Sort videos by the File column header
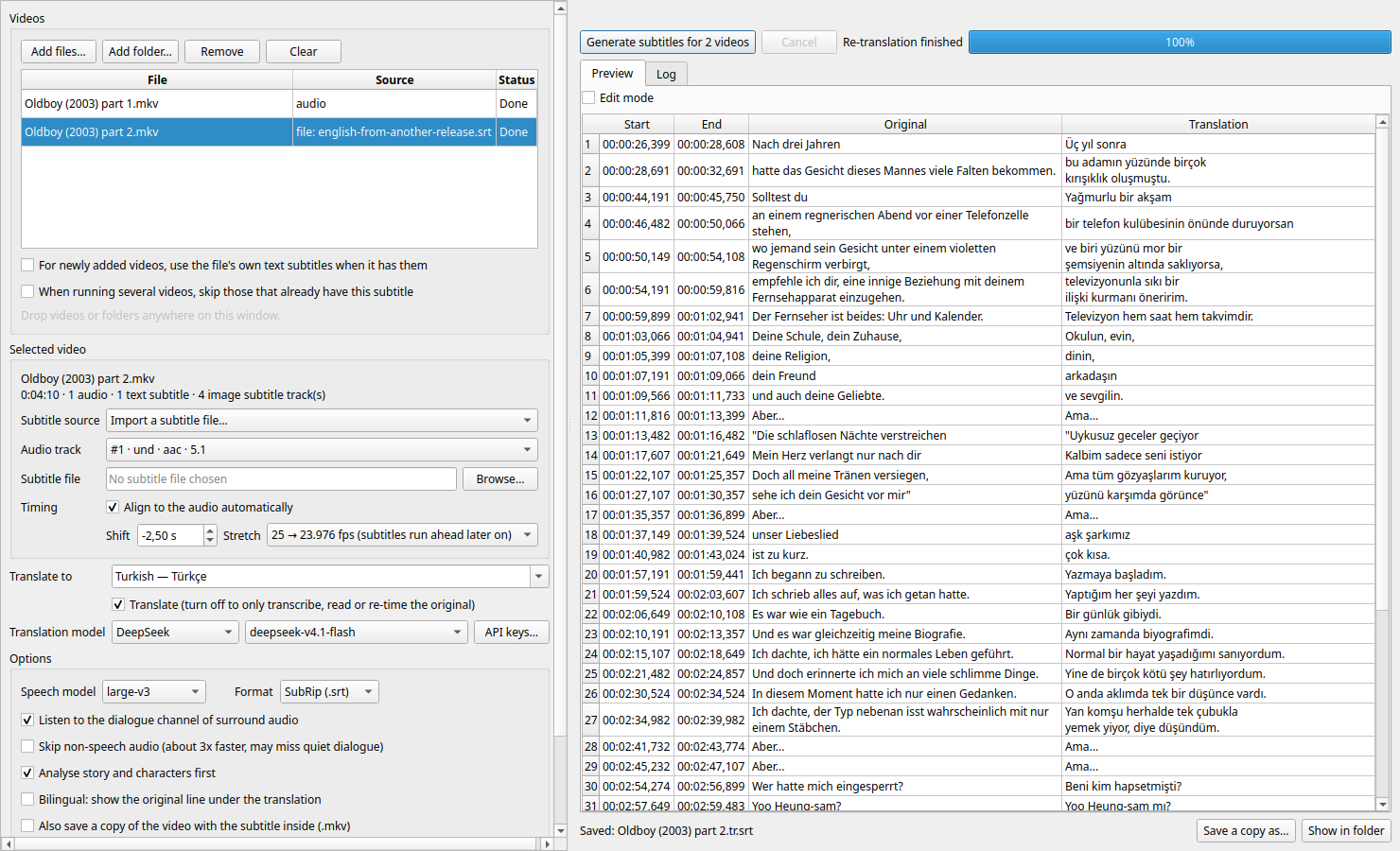This screenshot has width=1400, height=851. pyautogui.click(x=157, y=79)
